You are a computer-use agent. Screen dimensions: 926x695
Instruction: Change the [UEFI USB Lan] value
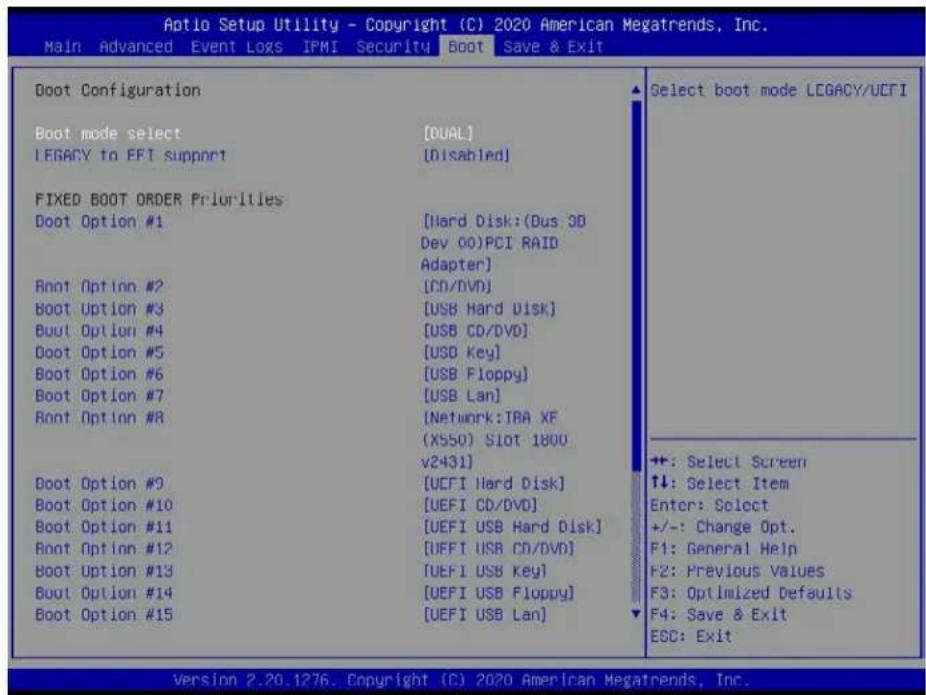pos(485,615)
